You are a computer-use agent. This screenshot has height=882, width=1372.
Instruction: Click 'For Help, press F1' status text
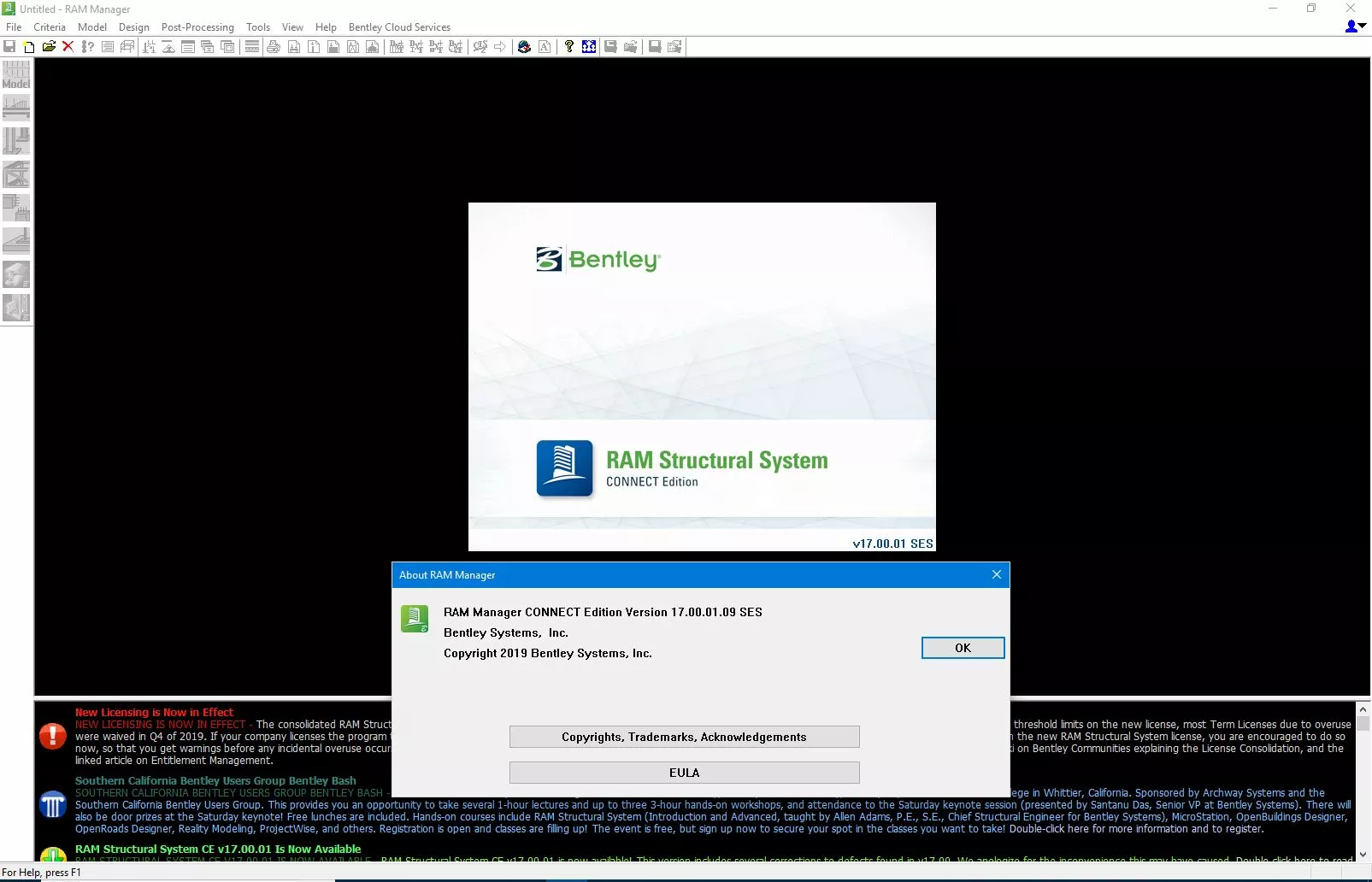click(x=41, y=873)
